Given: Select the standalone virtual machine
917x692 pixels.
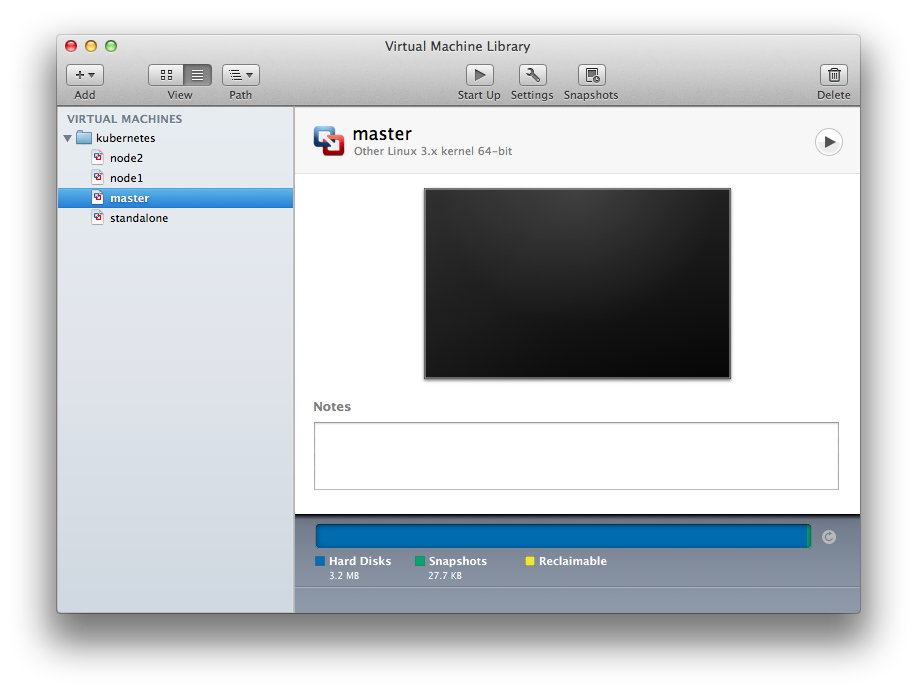Looking at the screenshot, I should coord(175,218).
